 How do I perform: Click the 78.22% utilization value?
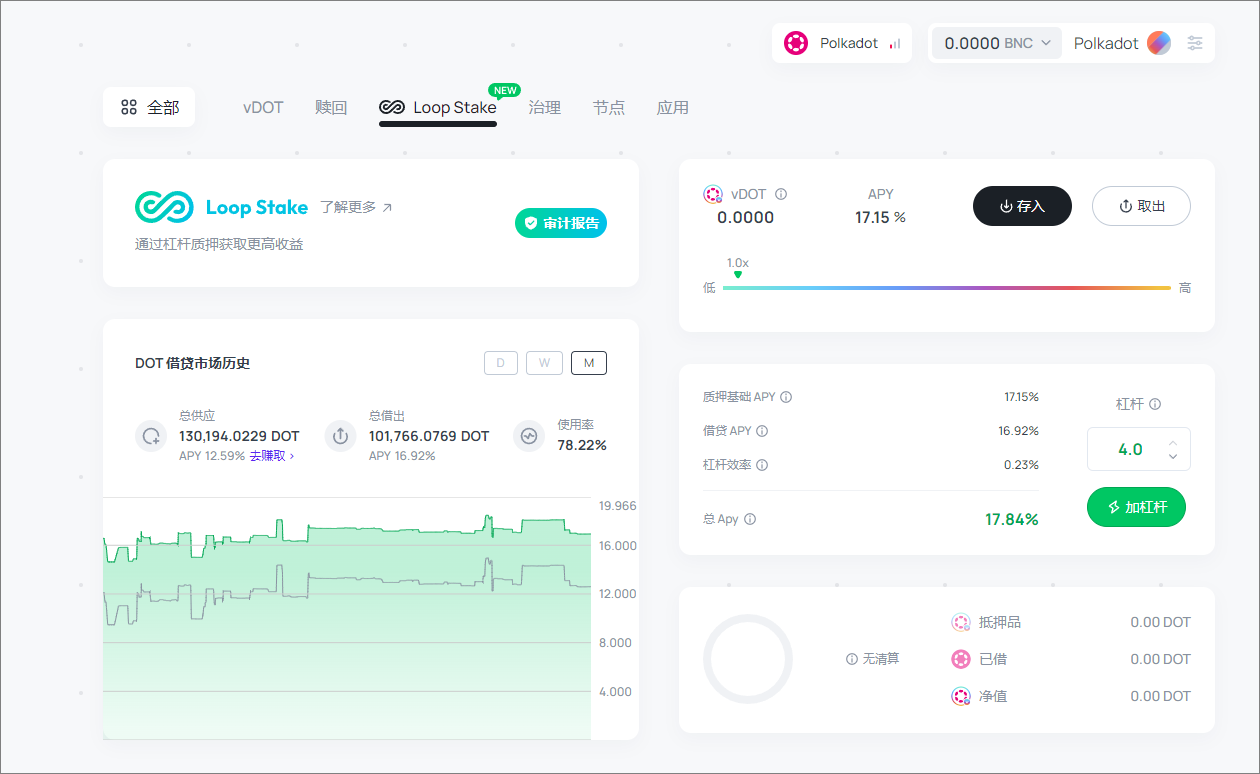point(582,445)
